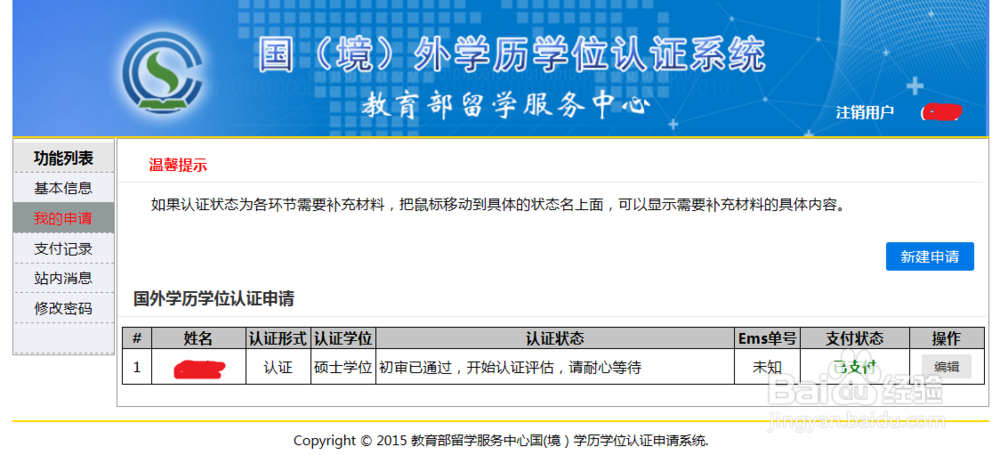
Task: Click the 认证 cell under 认证形式
Action: pos(278,368)
